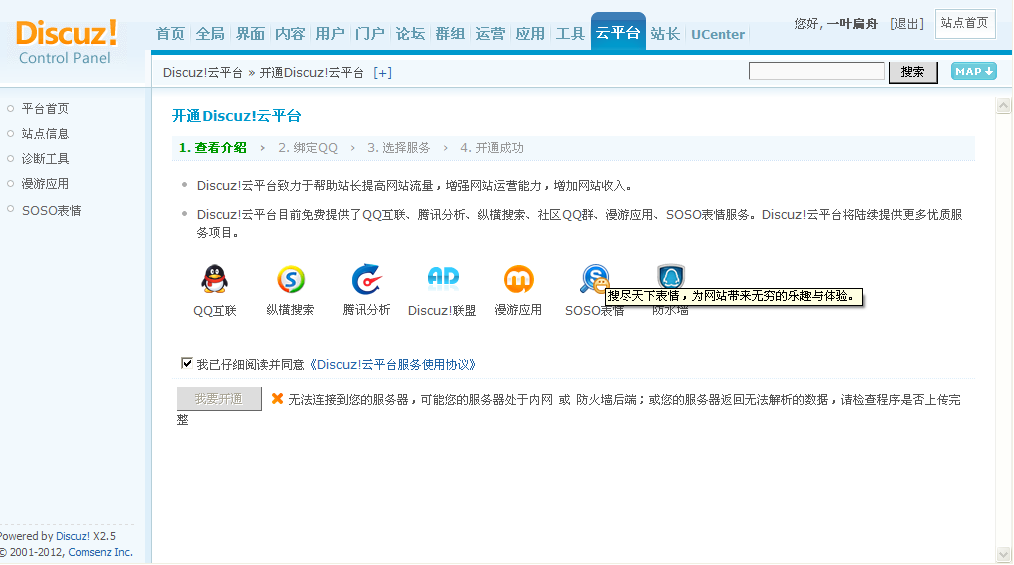Click the username 一叶扁舟
Image resolution: width=1014 pixels, height=565 pixels.
click(x=852, y=24)
